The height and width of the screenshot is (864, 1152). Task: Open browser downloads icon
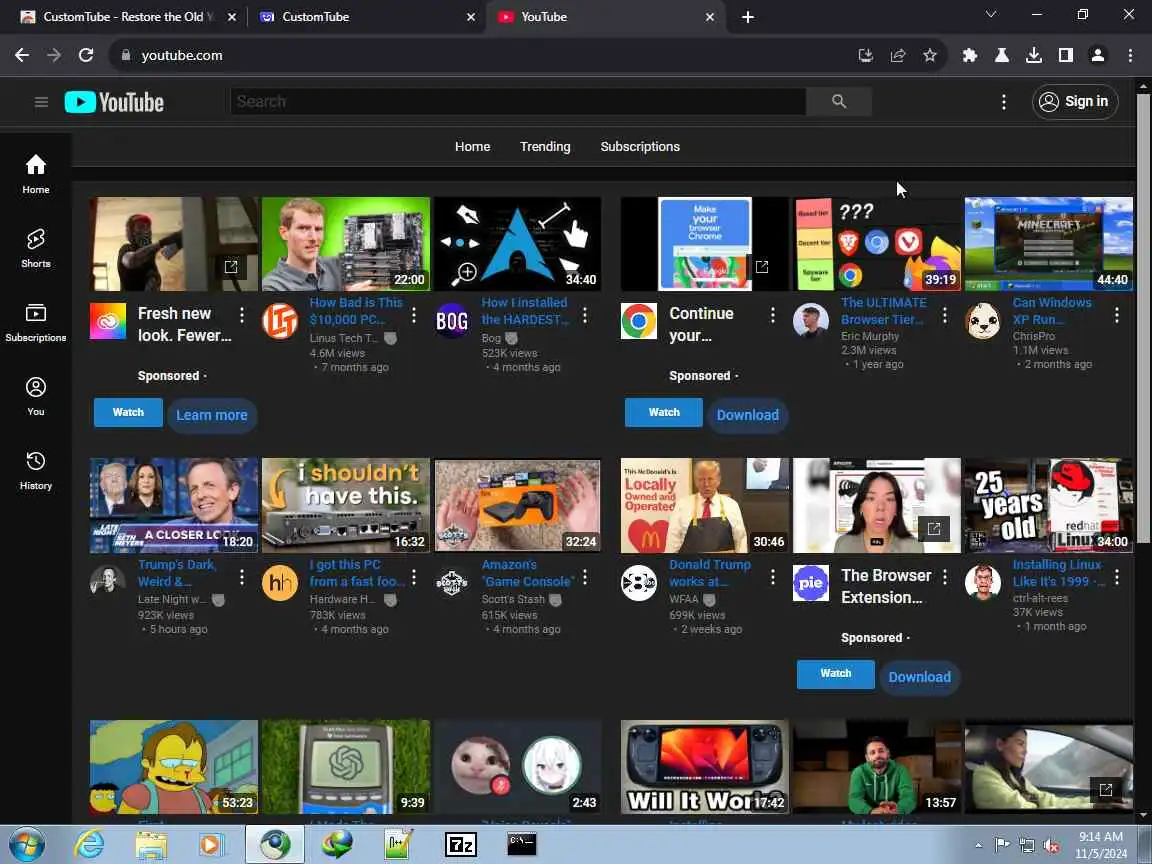click(1034, 55)
